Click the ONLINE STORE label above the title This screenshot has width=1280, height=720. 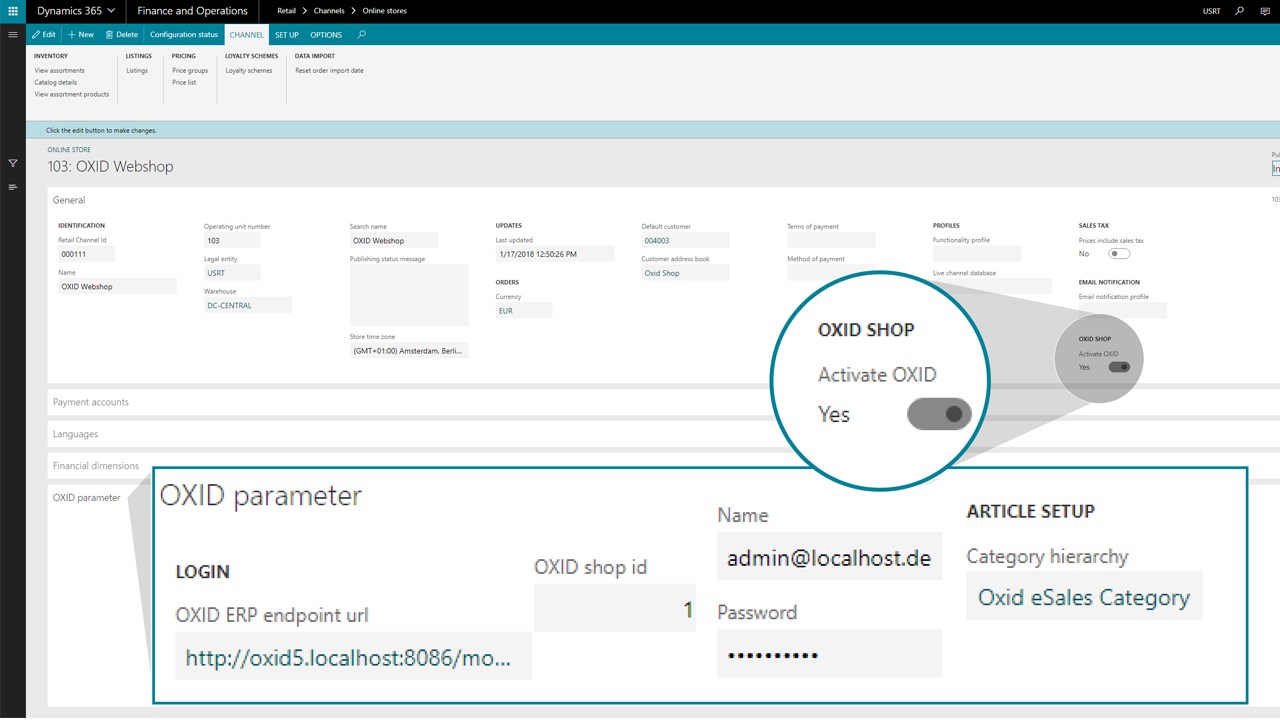coord(69,150)
